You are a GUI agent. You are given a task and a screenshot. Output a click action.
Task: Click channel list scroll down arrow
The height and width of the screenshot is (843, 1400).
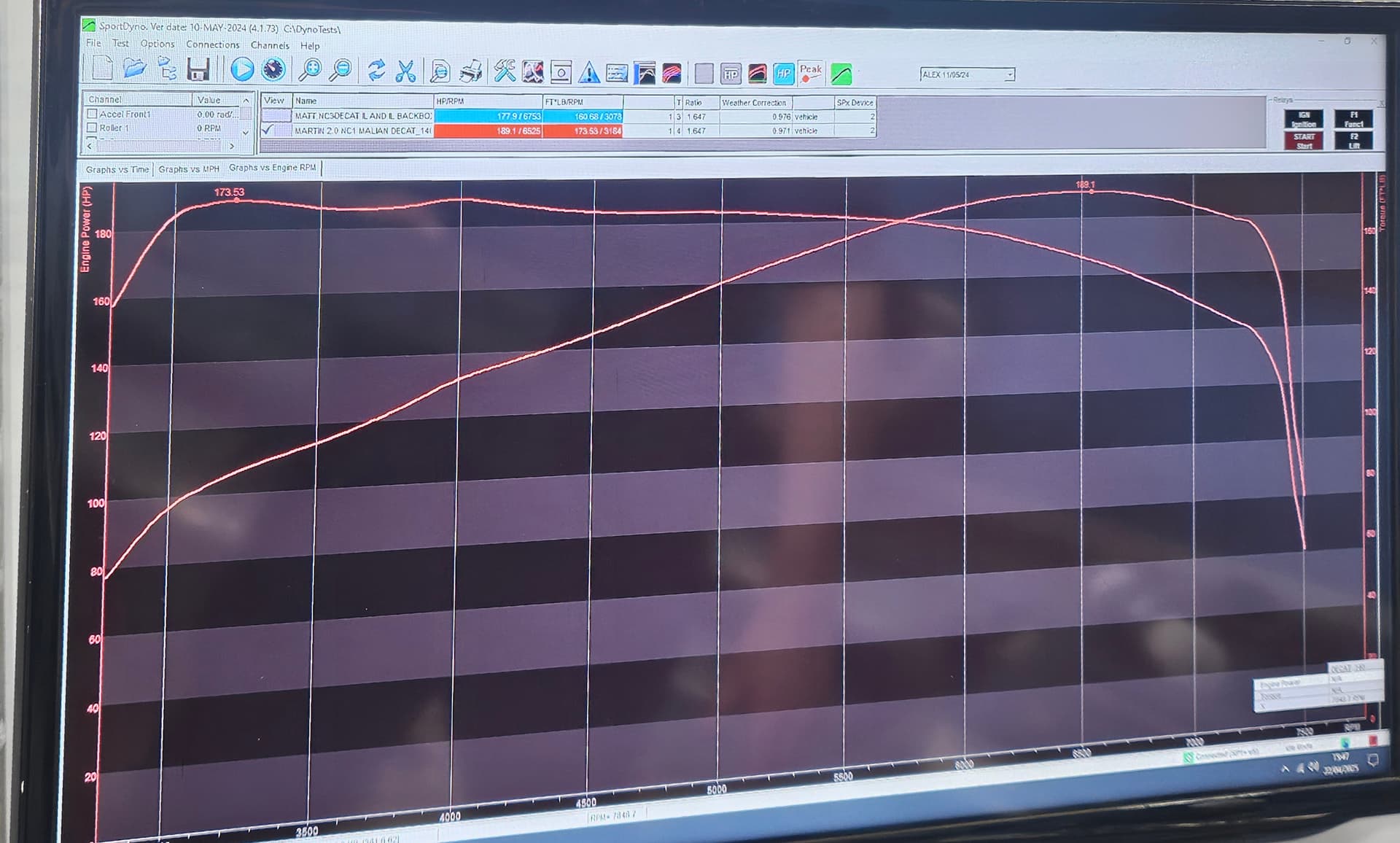[x=246, y=132]
